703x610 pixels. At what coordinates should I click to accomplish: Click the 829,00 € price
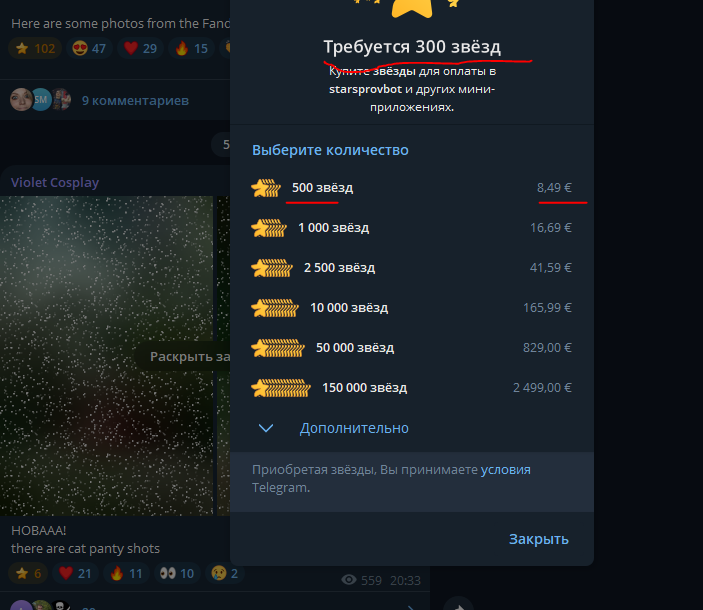tap(547, 348)
